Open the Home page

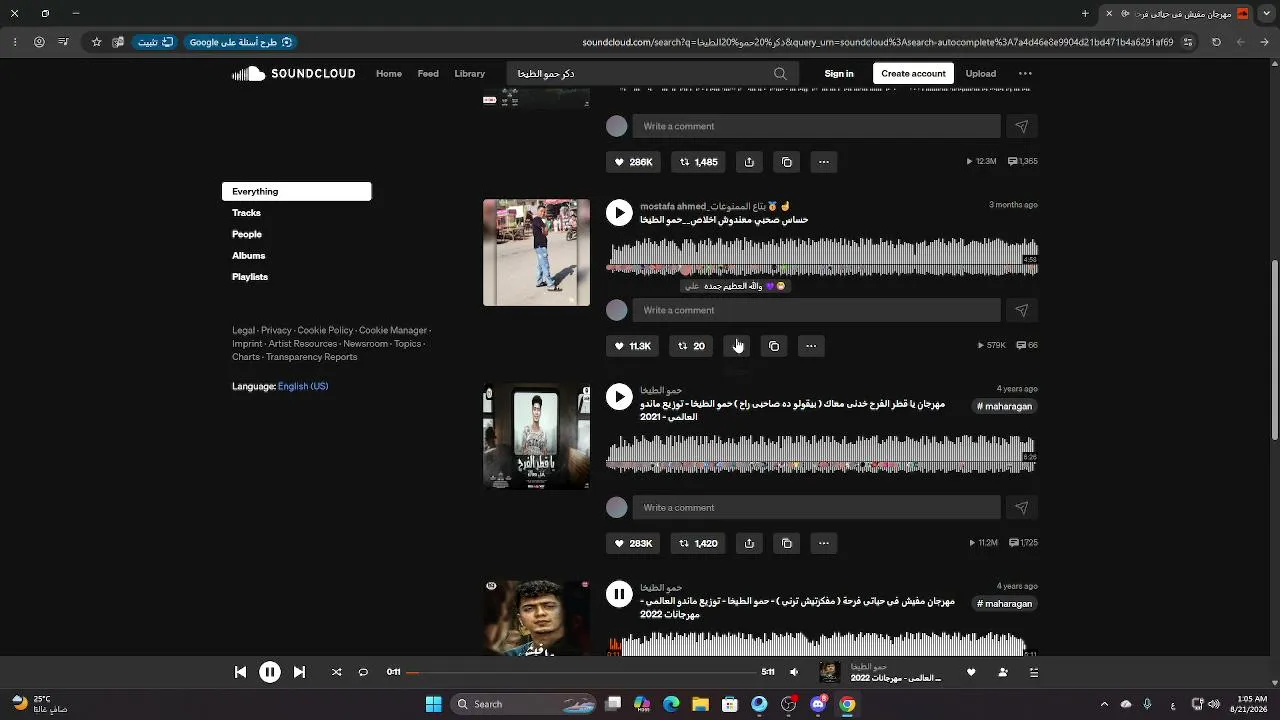point(389,74)
